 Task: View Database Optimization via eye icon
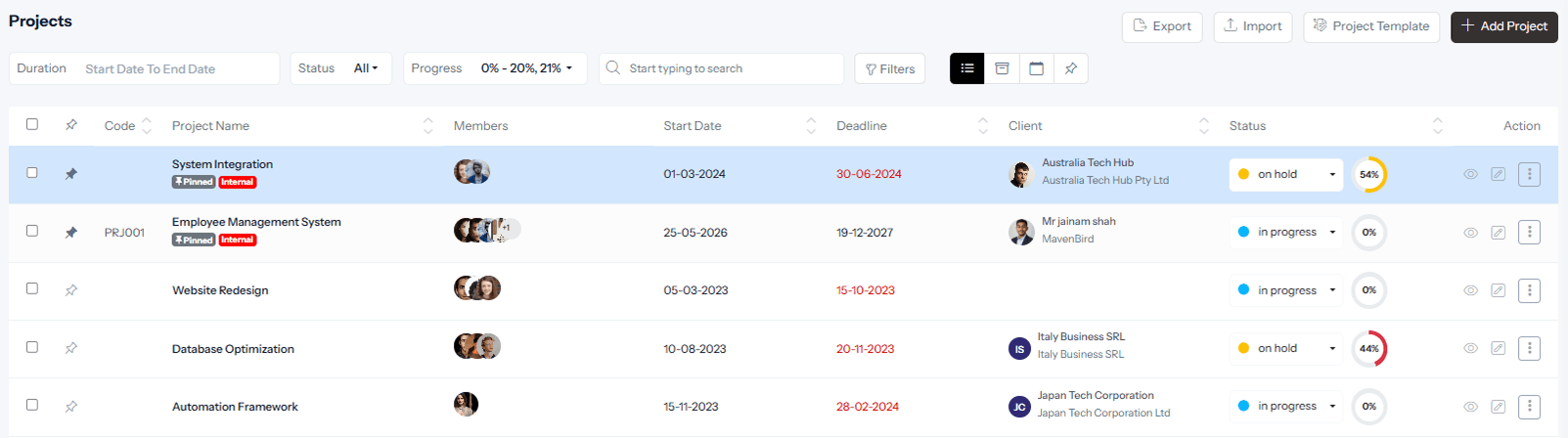pos(1470,348)
